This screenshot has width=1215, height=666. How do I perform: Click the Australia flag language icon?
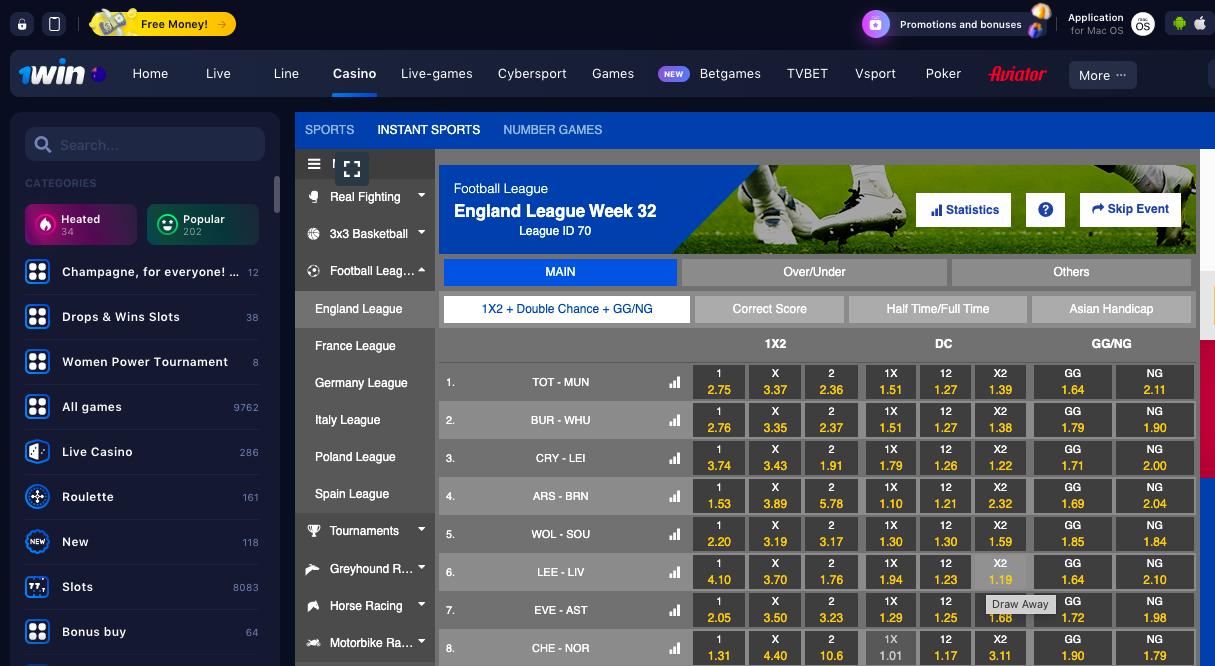(x=98, y=74)
